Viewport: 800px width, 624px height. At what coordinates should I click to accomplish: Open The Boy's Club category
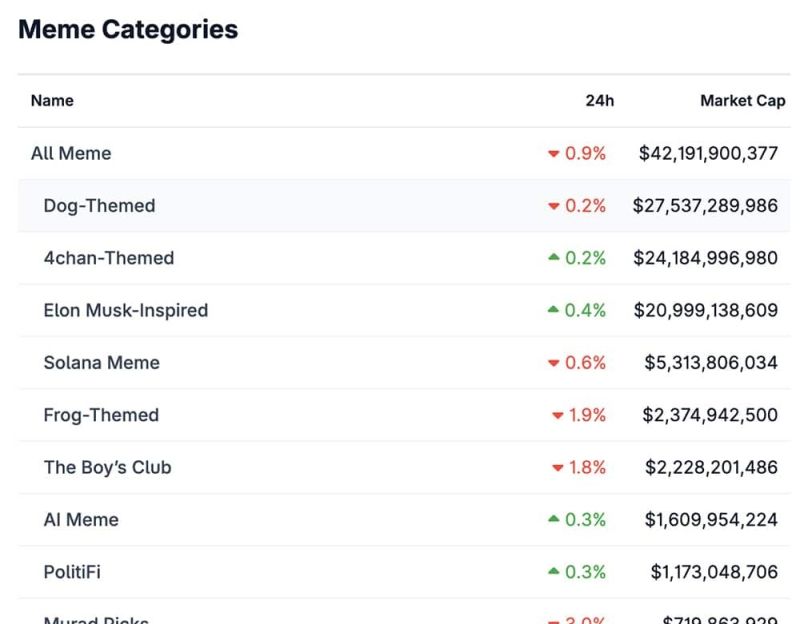point(108,467)
